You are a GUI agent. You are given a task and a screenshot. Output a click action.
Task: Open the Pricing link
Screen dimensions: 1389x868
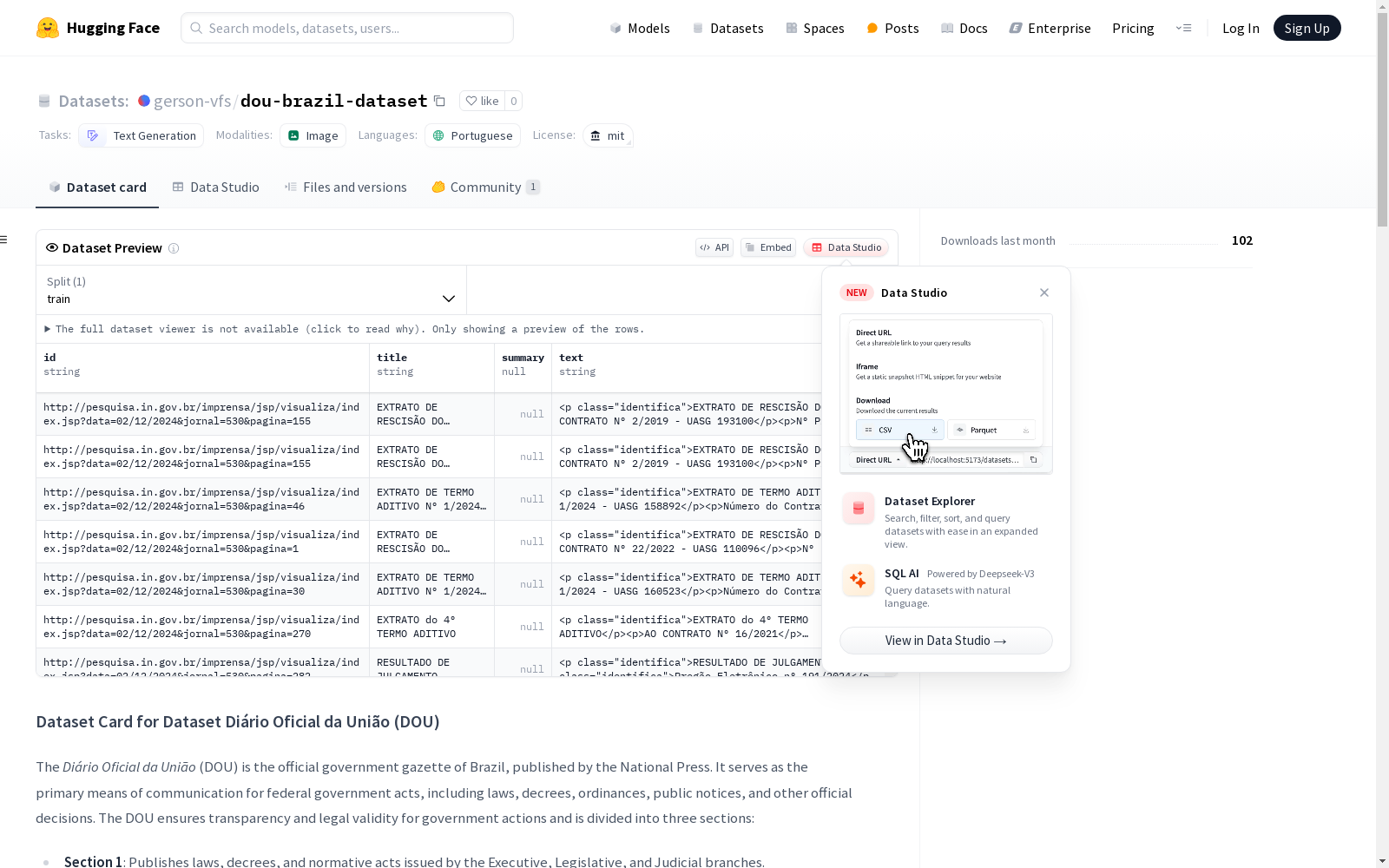(1133, 28)
